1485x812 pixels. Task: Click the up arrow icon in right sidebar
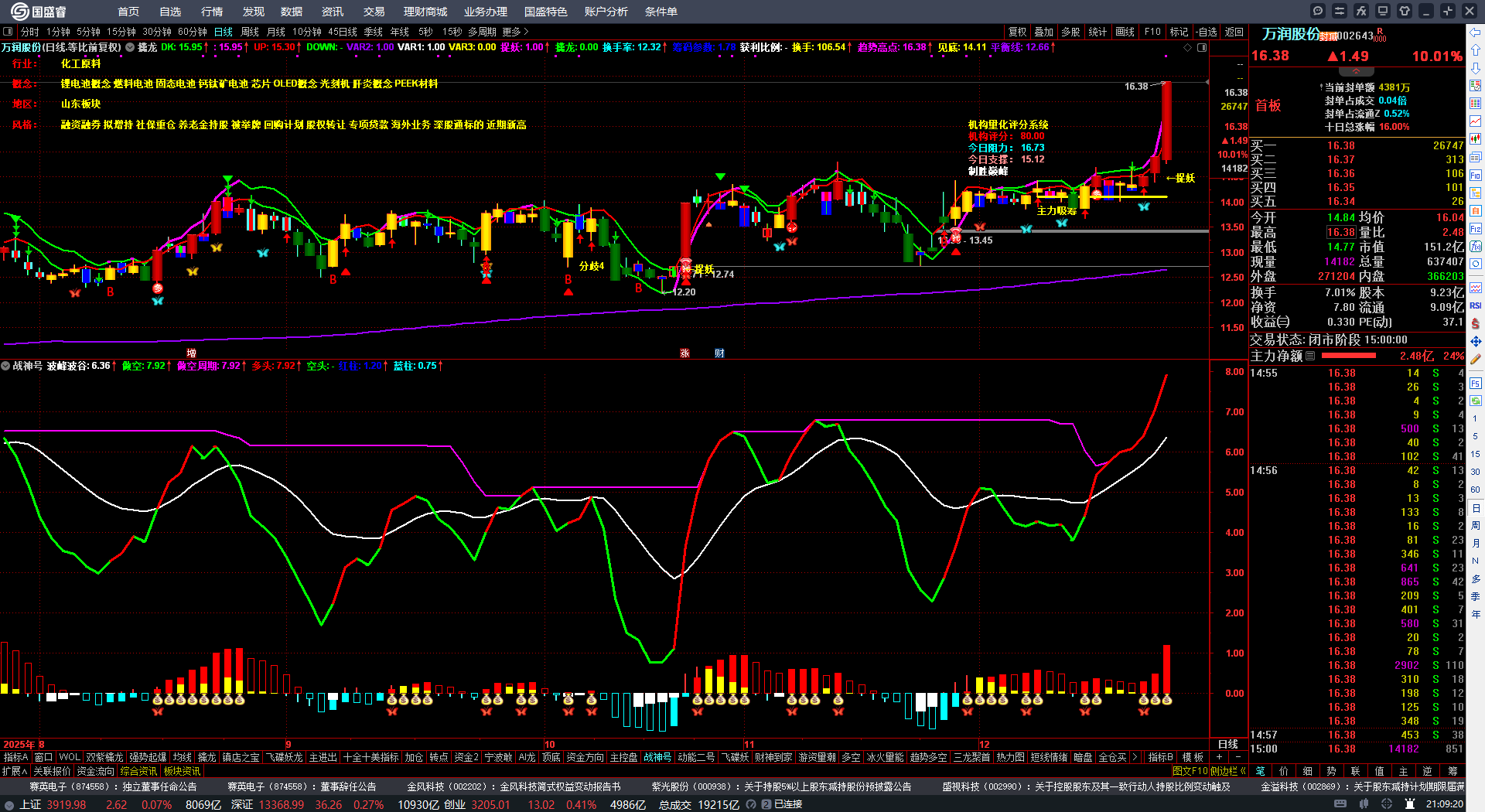coord(1476,49)
